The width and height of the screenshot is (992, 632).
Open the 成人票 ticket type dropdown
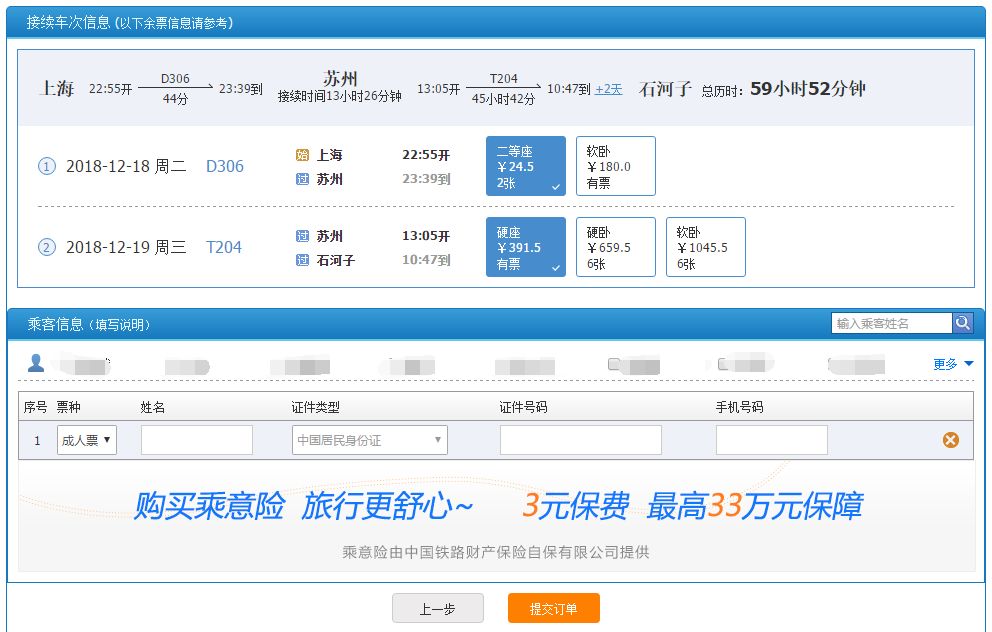tap(86, 439)
